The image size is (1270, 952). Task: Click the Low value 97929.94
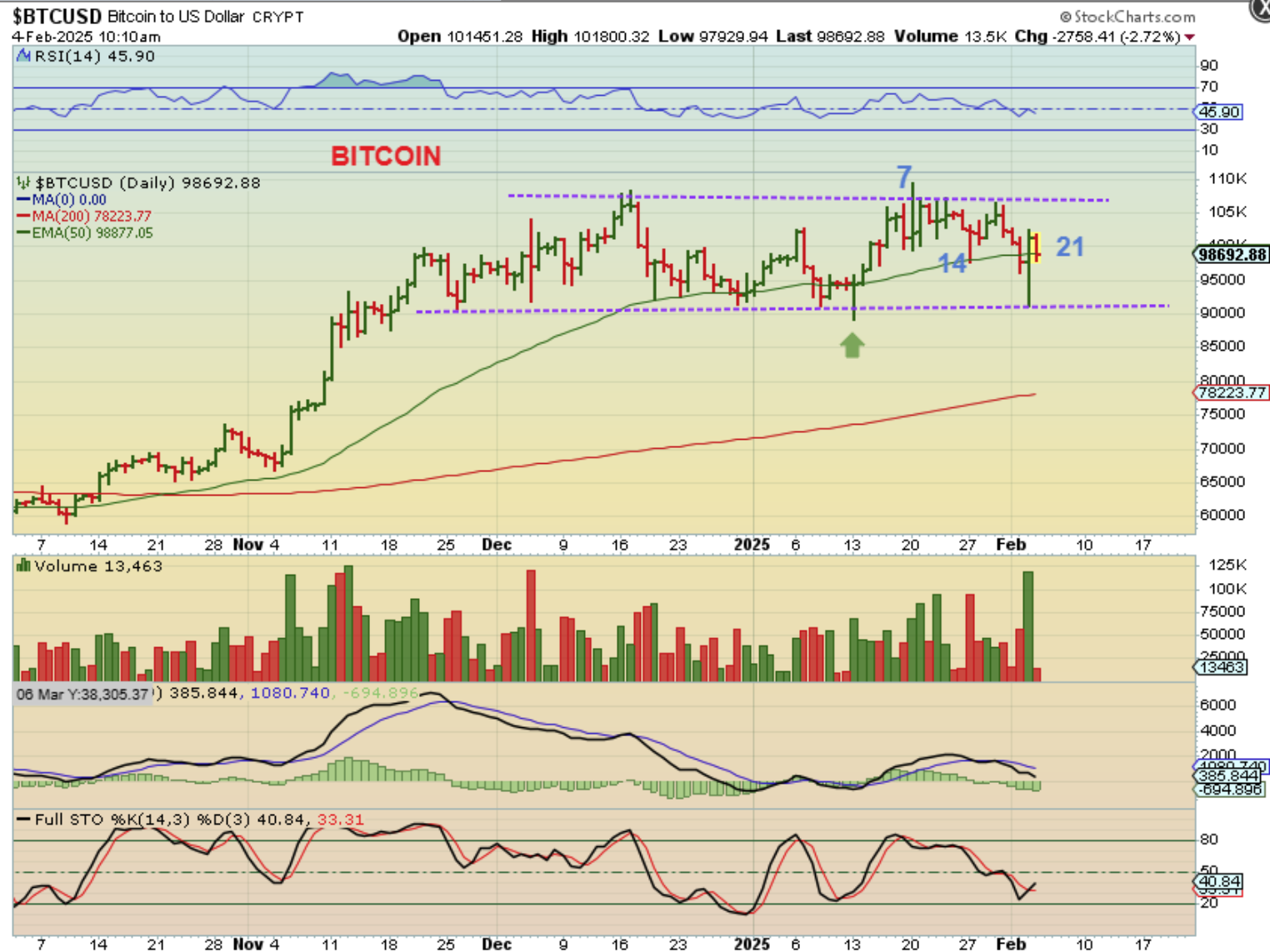(x=733, y=37)
